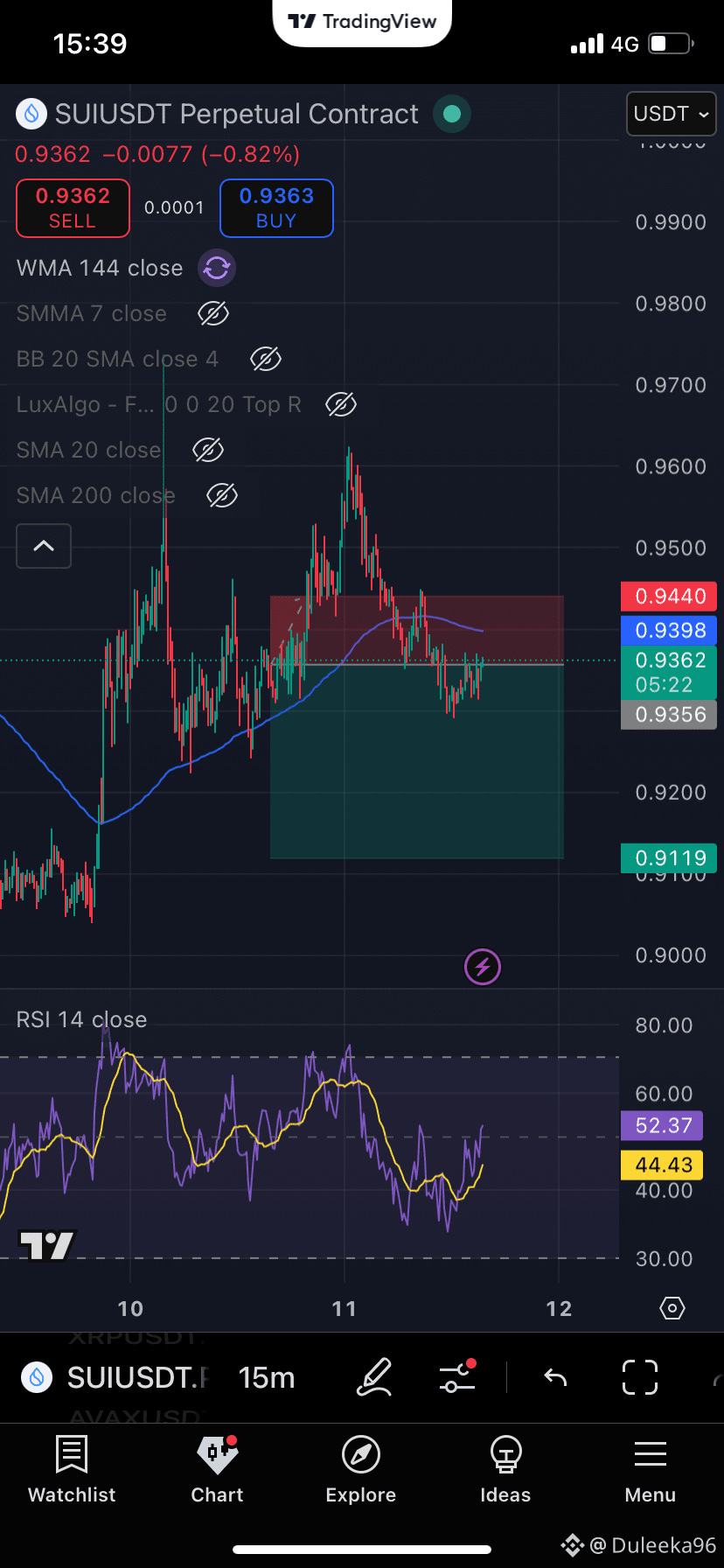Change the 15m timeframe interval
The height and width of the screenshot is (1568, 724).
(267, 1377)
